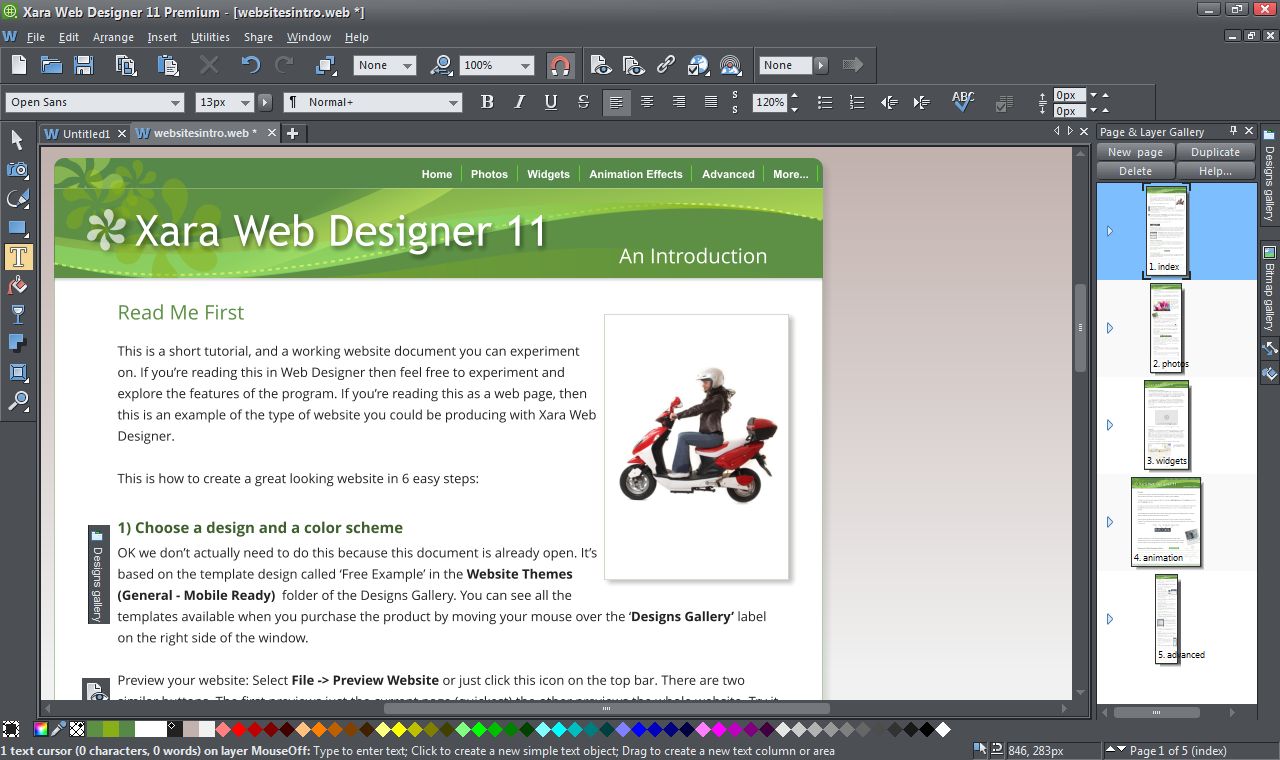Expand layers of 2. photos page

1109,328
